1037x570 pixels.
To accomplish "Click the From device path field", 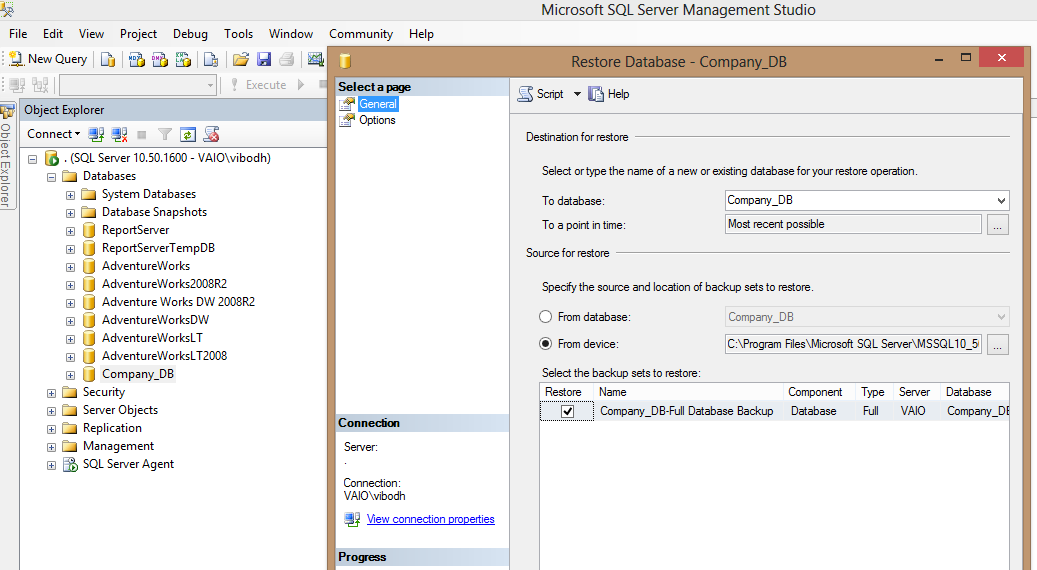I will 853,344.
